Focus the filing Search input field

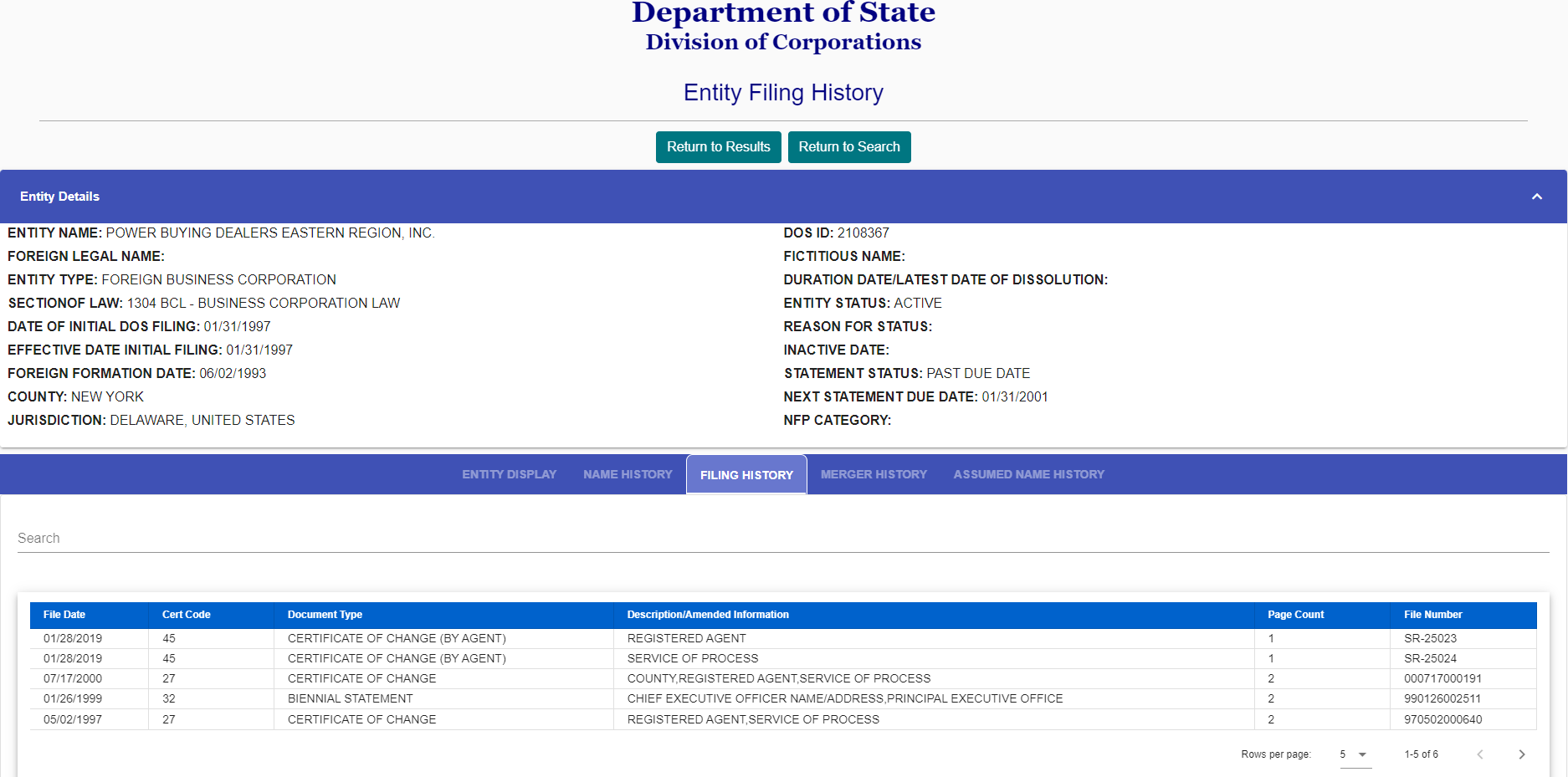click(783, 538)
